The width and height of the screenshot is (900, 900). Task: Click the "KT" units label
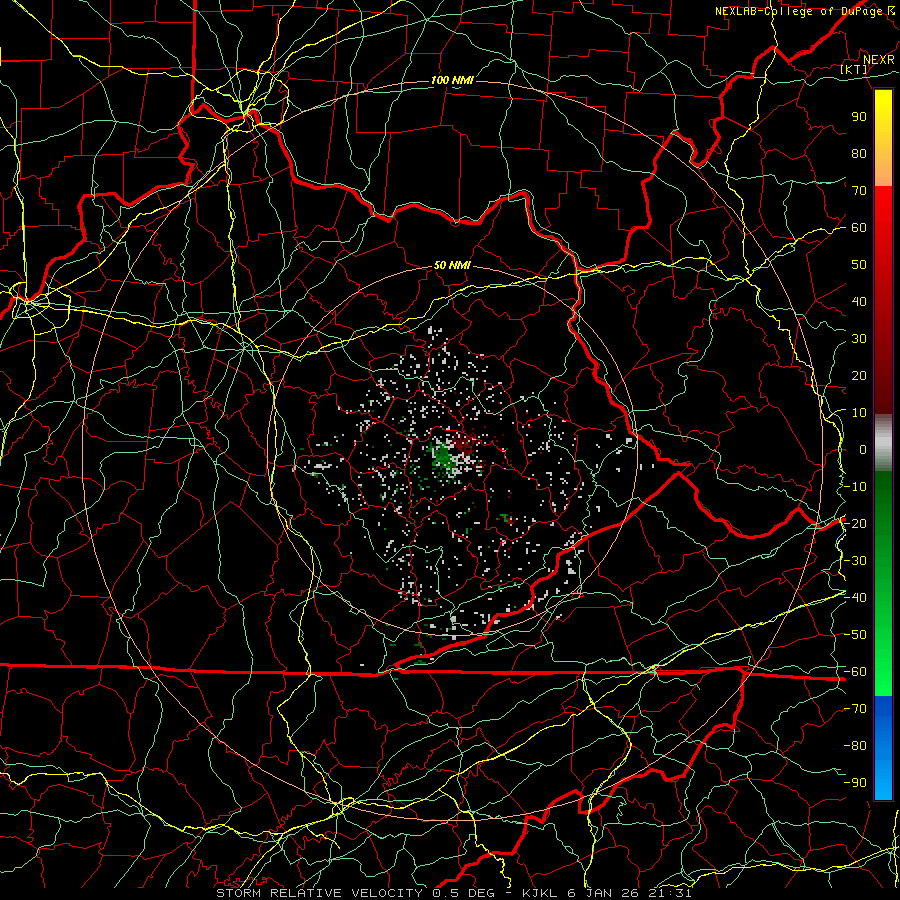click(x=854, y=69)
